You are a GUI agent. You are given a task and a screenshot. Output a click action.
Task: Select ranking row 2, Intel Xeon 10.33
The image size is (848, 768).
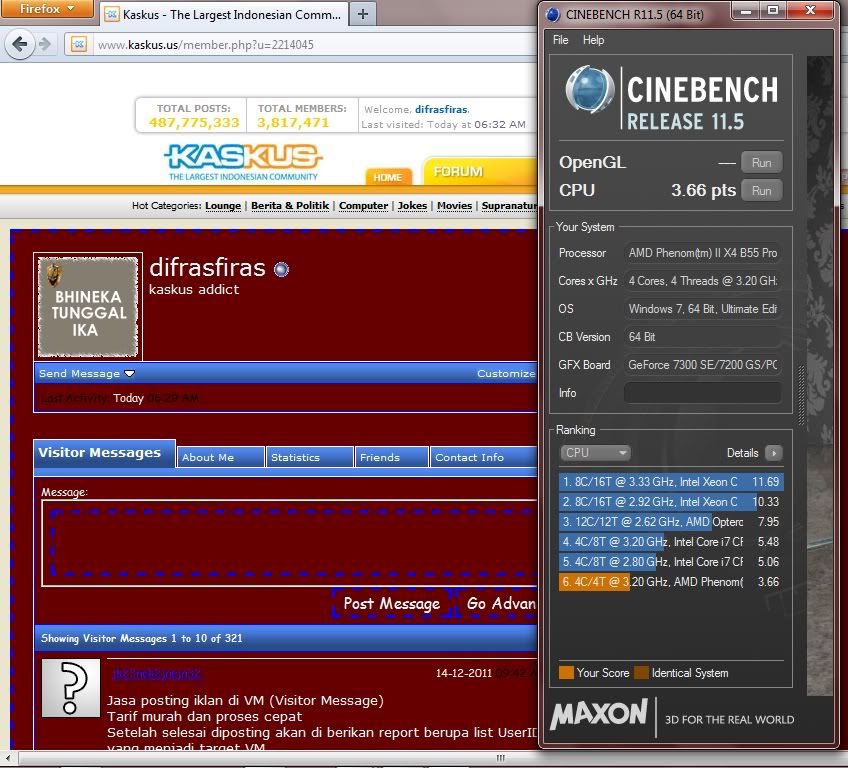pos(671,501)
